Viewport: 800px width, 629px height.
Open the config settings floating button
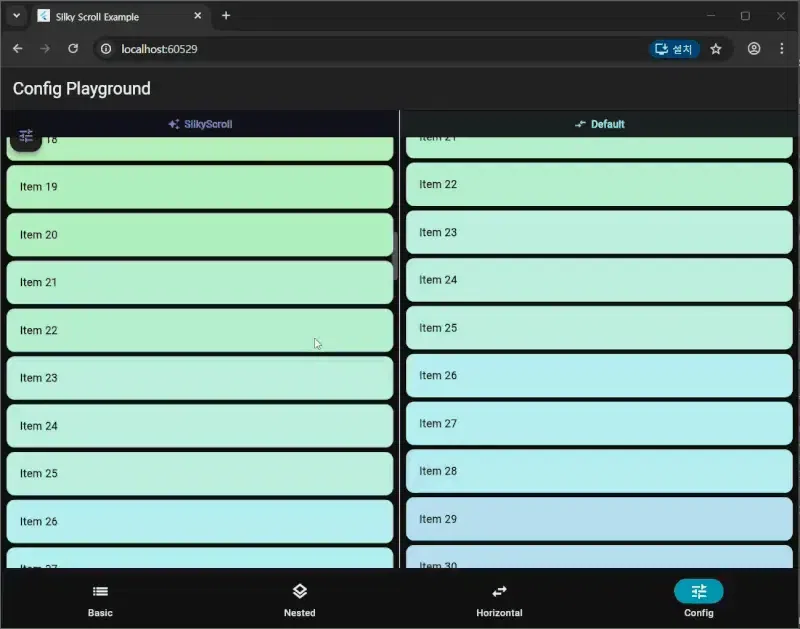point(26,137)
